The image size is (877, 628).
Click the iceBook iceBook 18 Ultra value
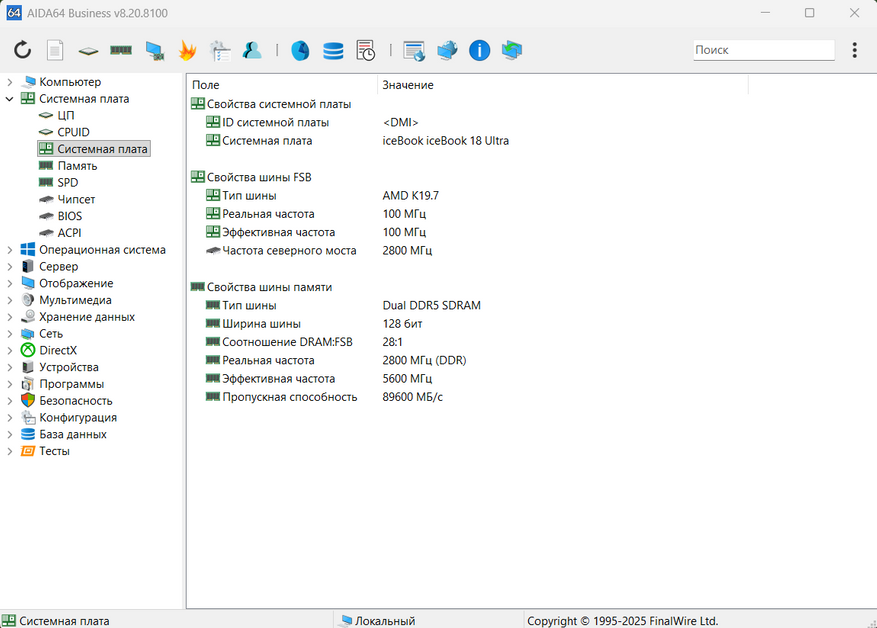[x=445, y=141]
